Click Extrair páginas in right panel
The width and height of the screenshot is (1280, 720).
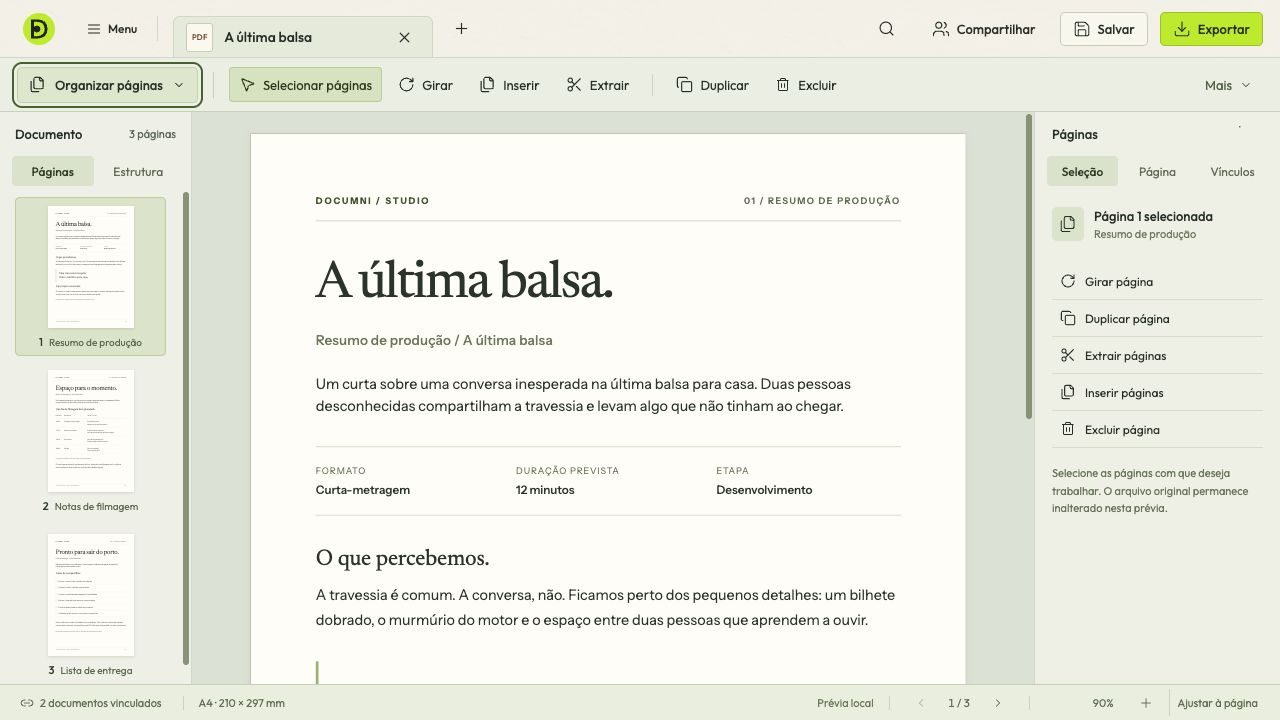click(1157, 355)
